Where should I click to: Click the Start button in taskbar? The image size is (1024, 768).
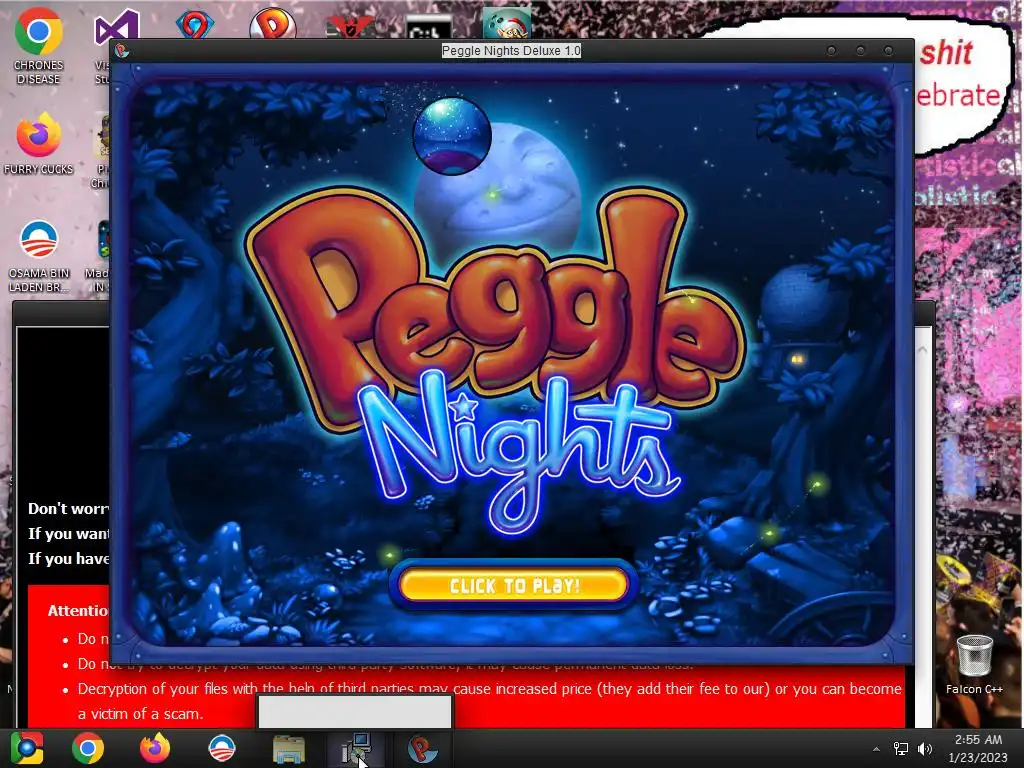click(x=27, y=748)
